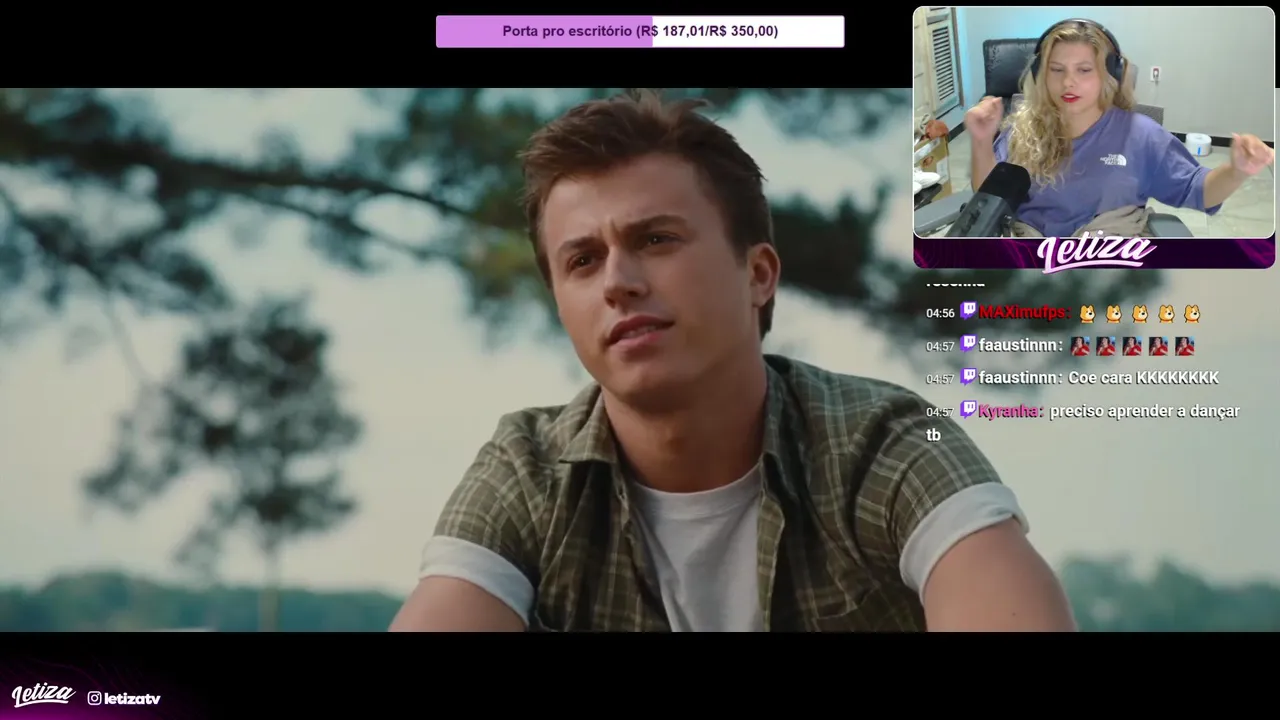This screenshot has height=720, width=1280.
Task: Open the MAXimufps username in chat
Action: [x=1024, y=312]
